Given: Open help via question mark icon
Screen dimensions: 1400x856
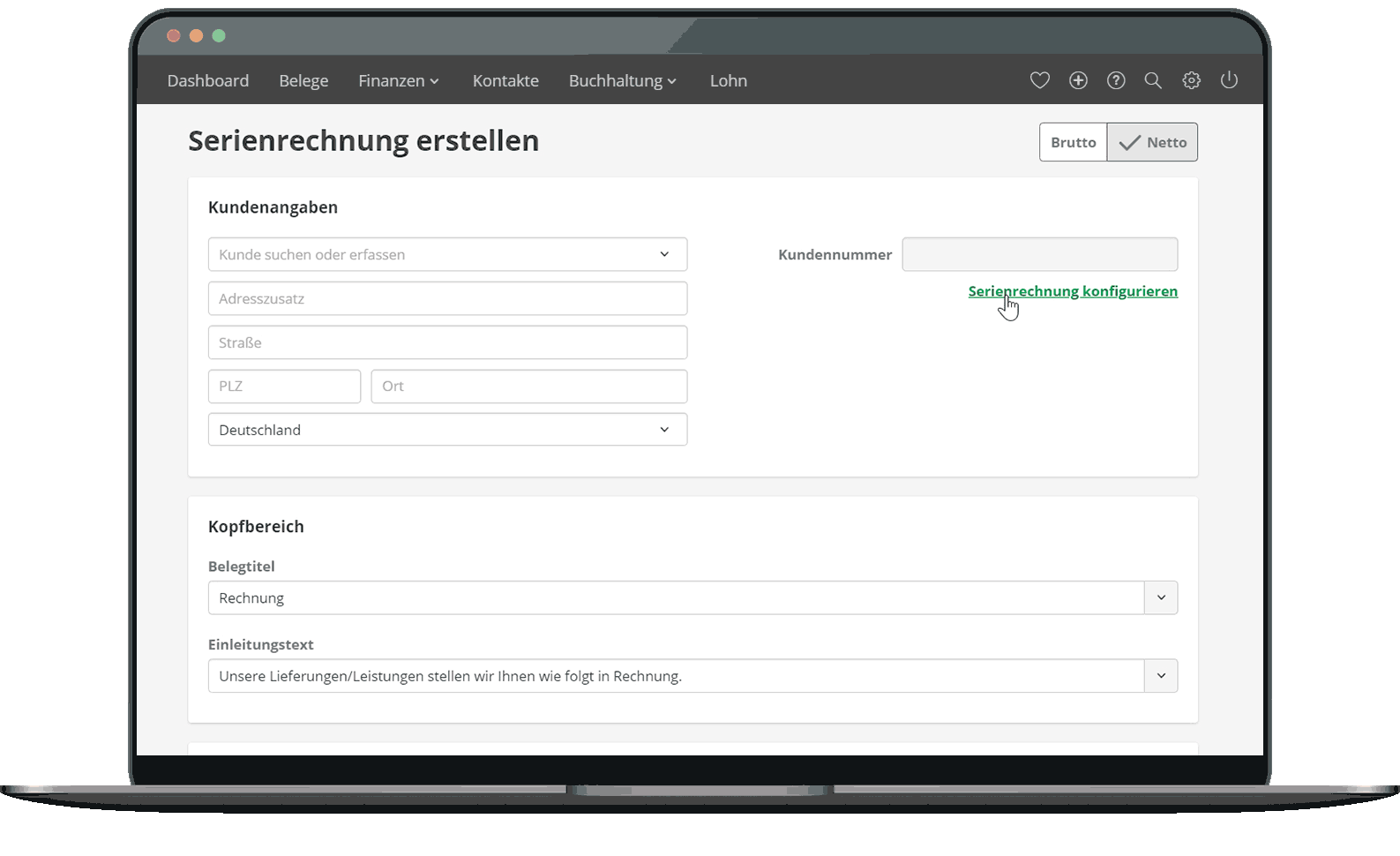Looking at the screenshot, I should [1116, 80].
